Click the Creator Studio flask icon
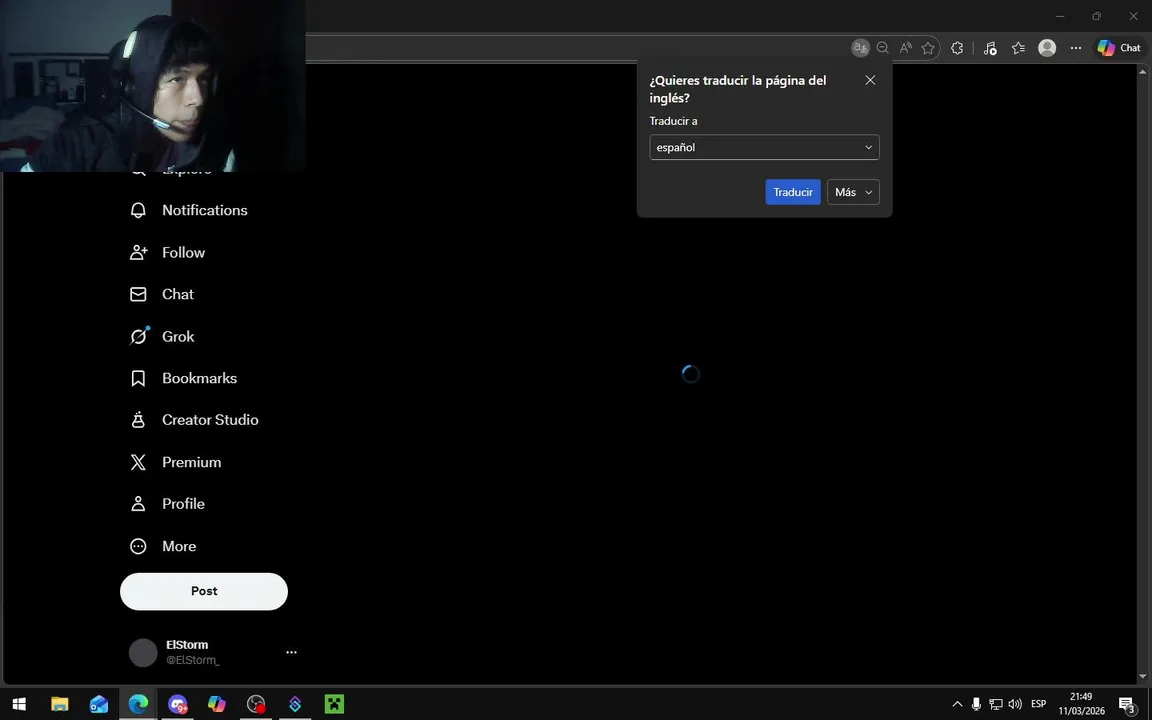Screen dimensions: 1152x720 tap(138, 420)
